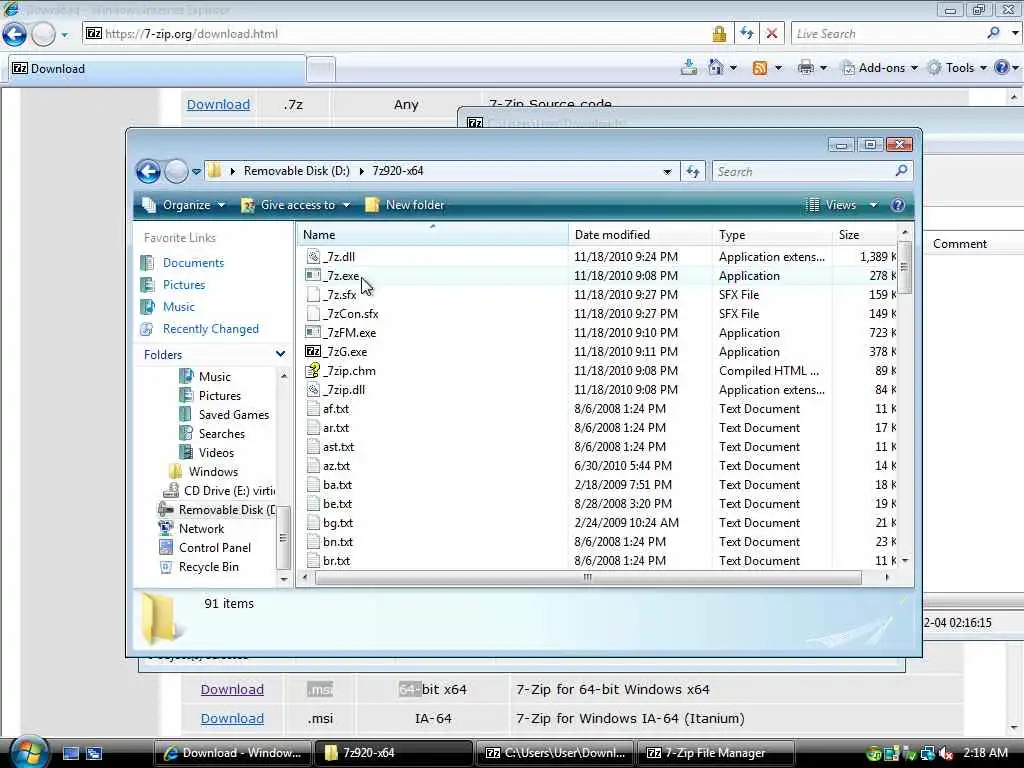Click the Comment column in 7-Zip window behind

(959, 244)
